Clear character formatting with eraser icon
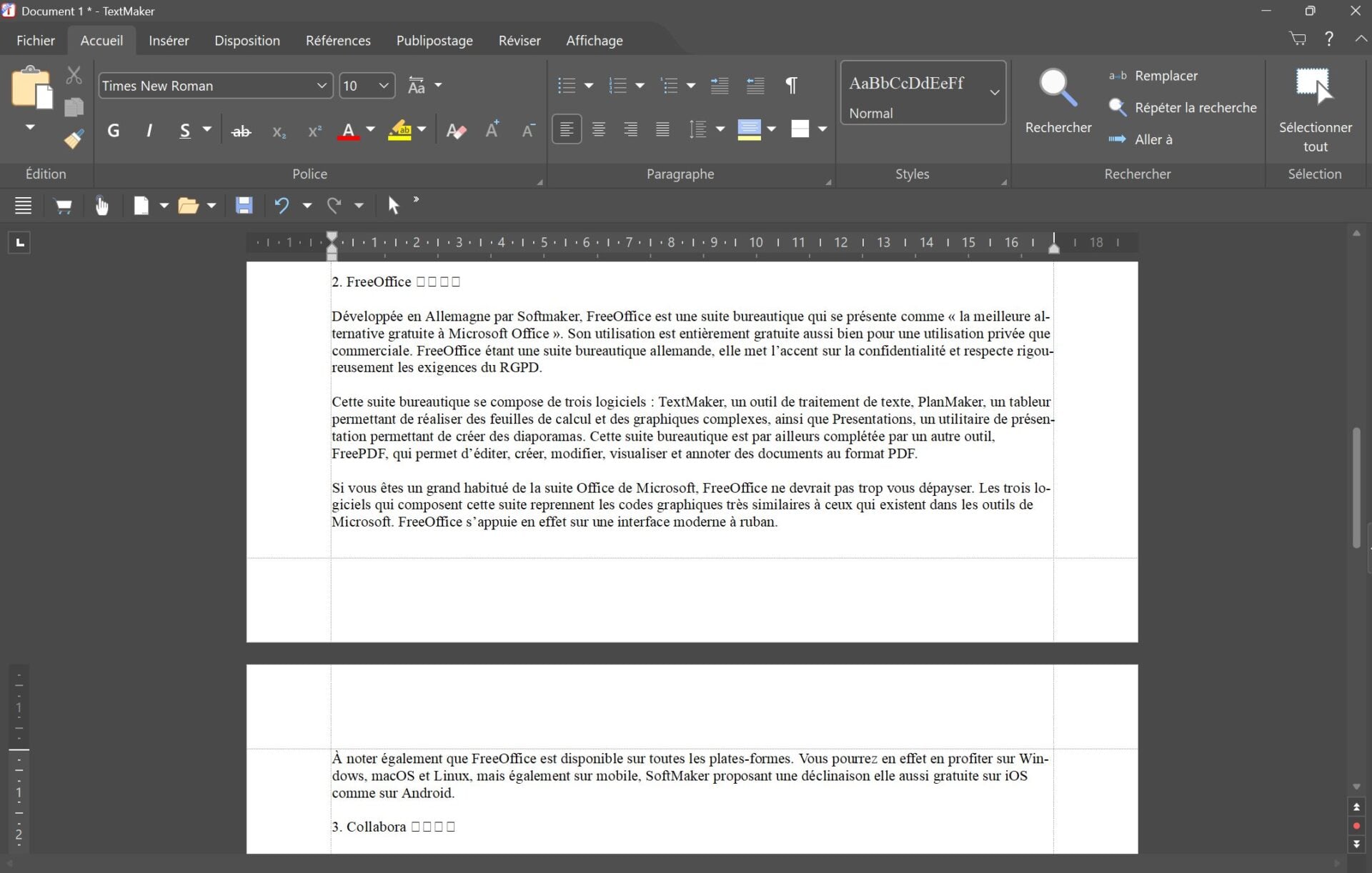 tap(456, 131)
